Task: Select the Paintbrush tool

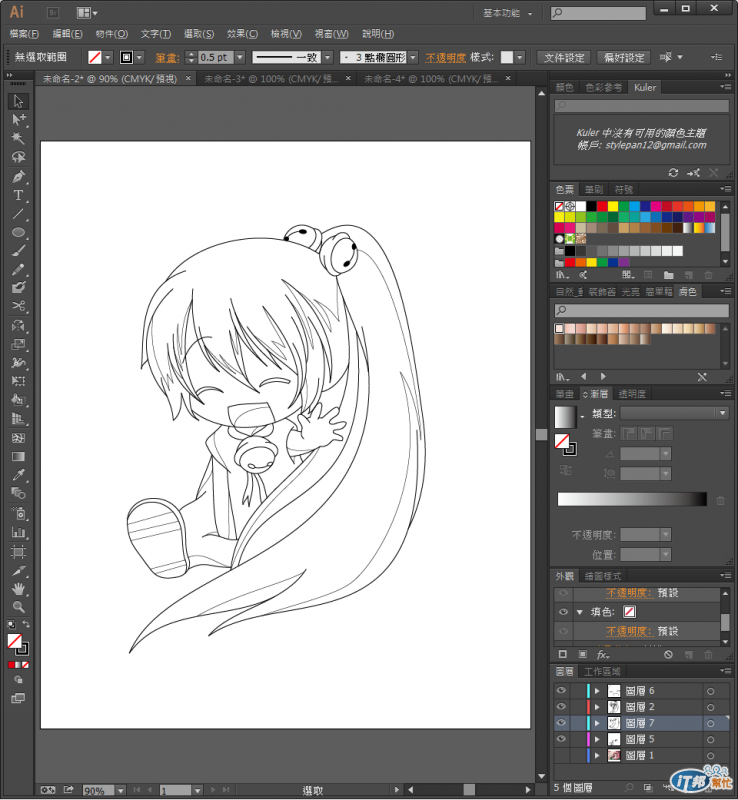Action: pyautogui.click(x=18, y=251)
